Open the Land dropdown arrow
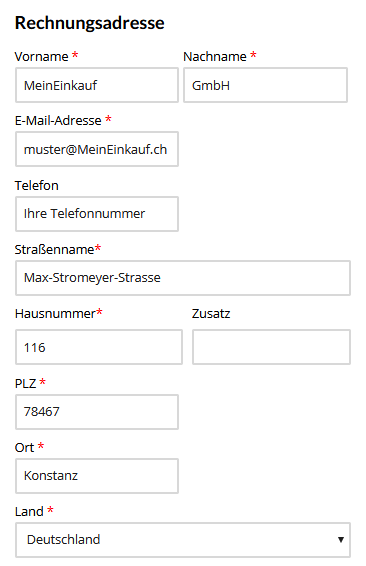The width and height of the screenshot is (366, 566). tap(340, 540)
